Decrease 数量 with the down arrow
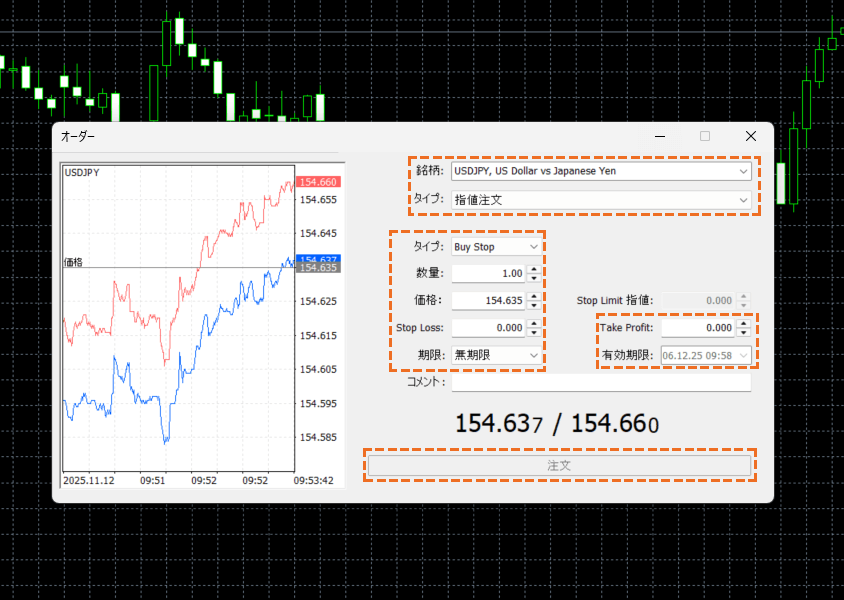The image size is (844, 600). point(534,278)
